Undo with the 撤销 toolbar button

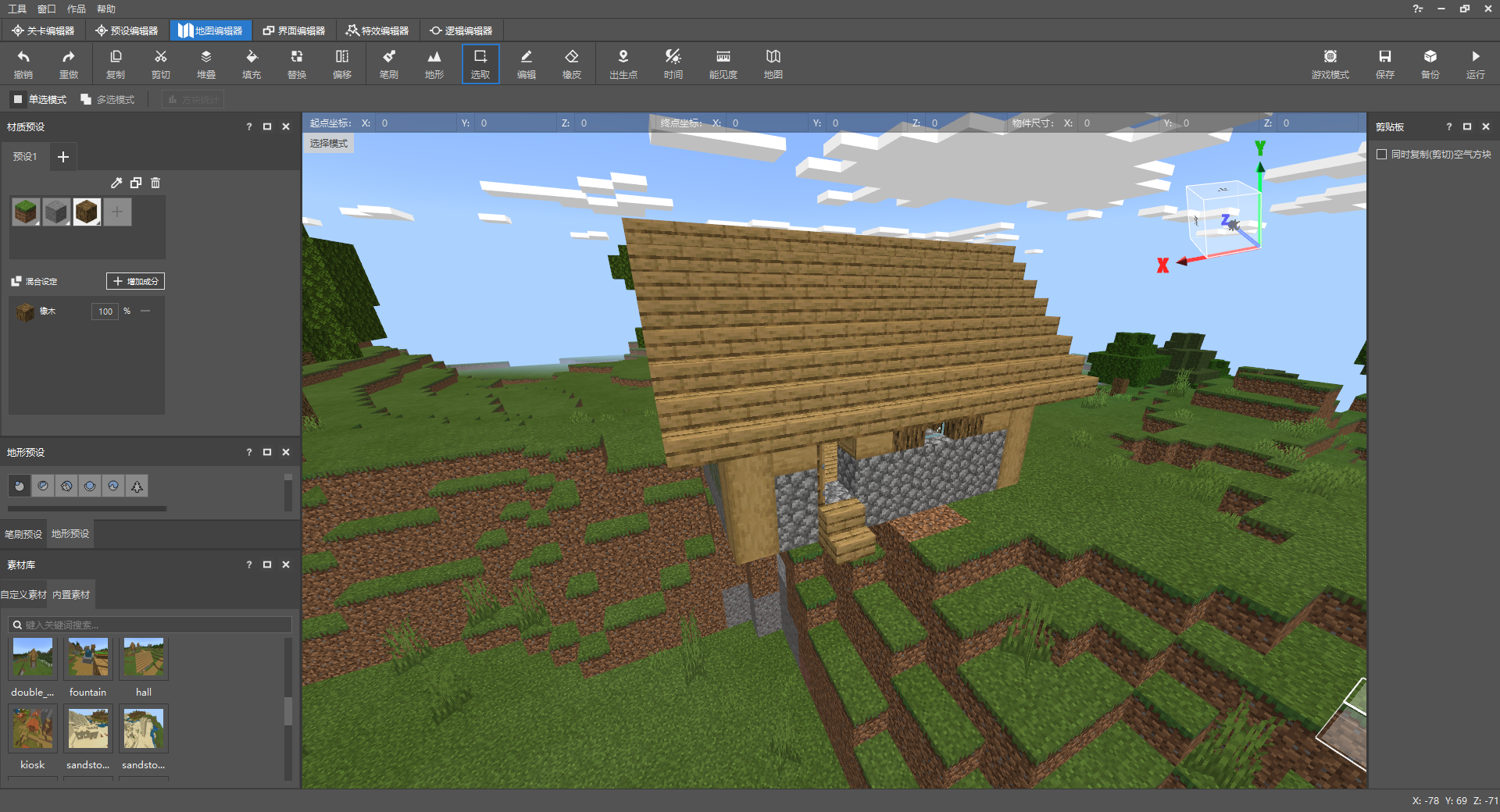23,64
